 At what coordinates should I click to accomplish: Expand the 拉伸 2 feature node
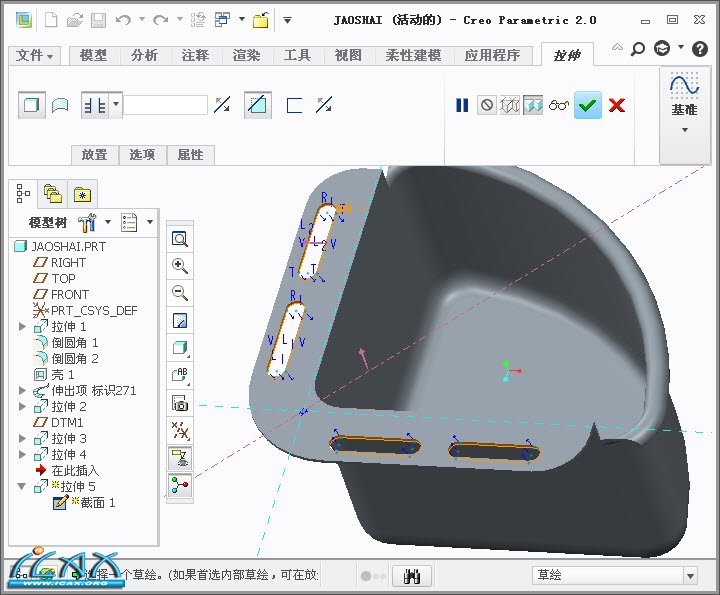(x=22, y=406)
